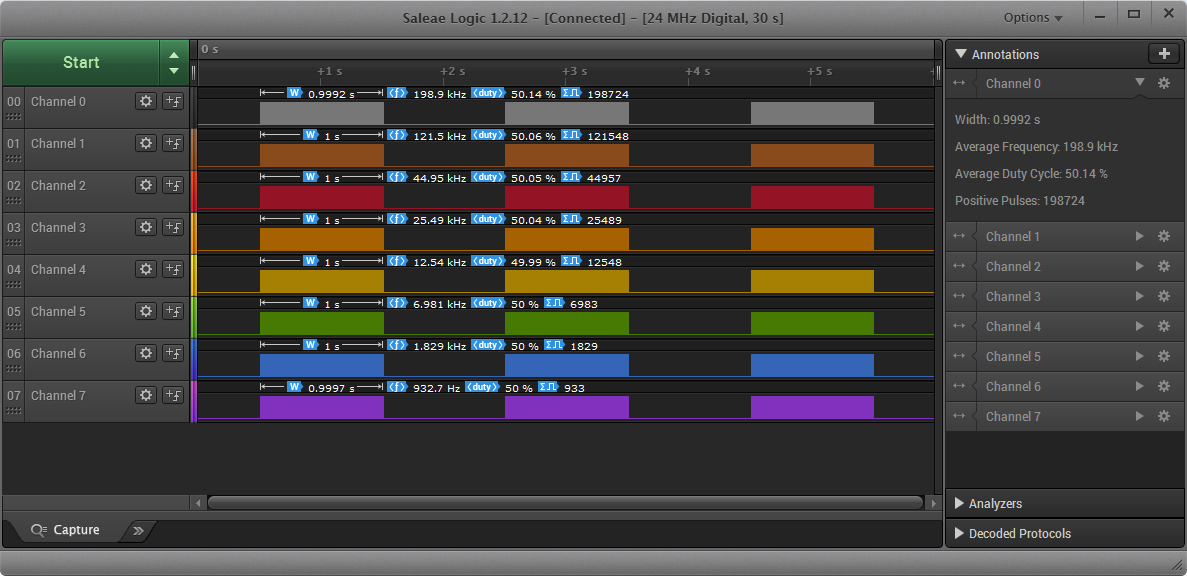1187x576 pixels.
Task: Click the 198.9 kHz frequency measurement
Action: click(x=439, y=94)
